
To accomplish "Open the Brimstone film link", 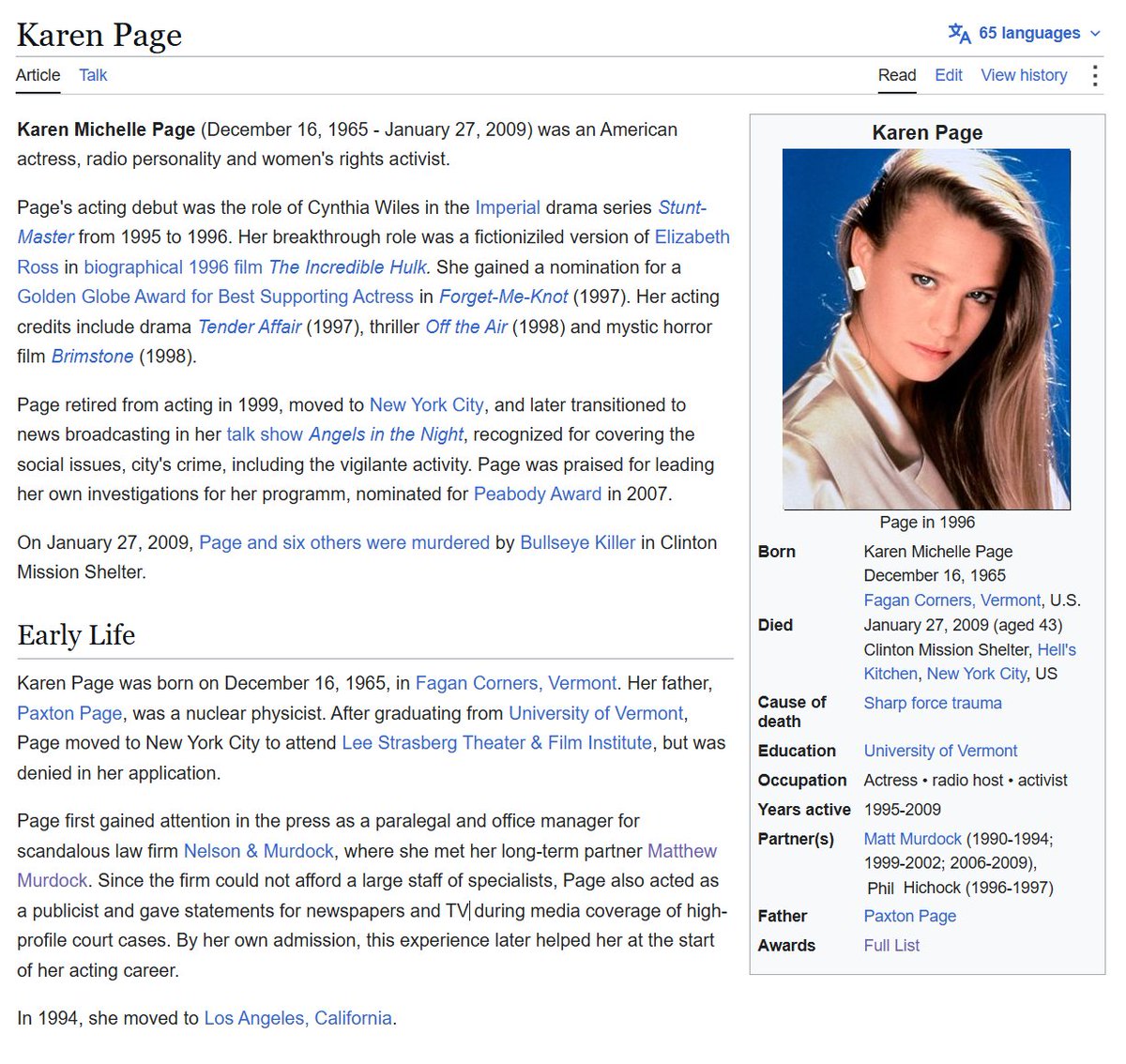I will (x=92, y=357).
